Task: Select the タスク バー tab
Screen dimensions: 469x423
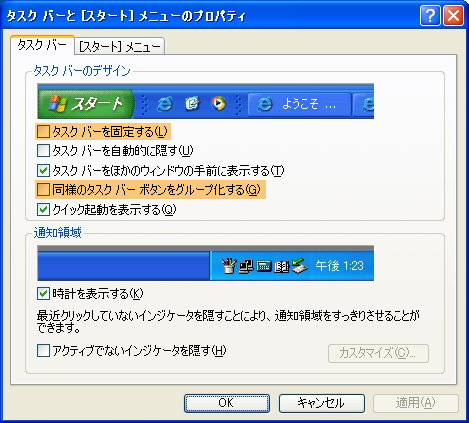Action: click(42, 45)
